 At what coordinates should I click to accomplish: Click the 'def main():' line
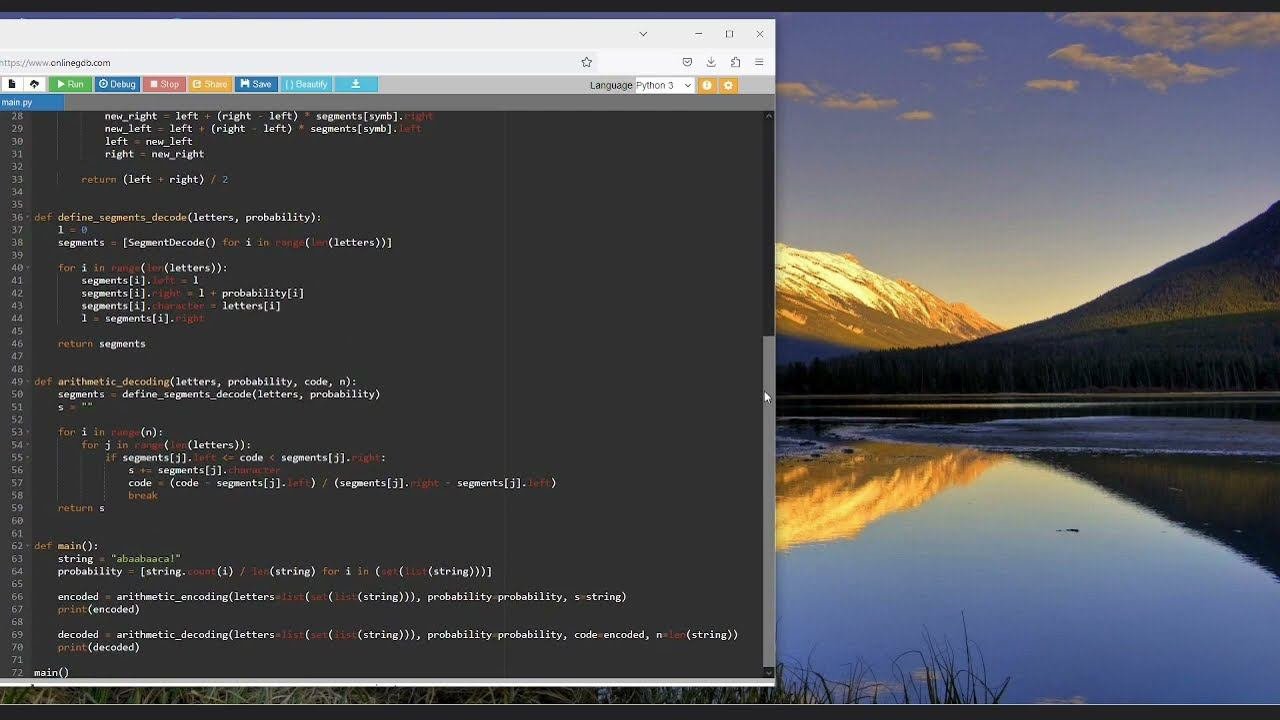pyautogui.click(x=66, y=546)
